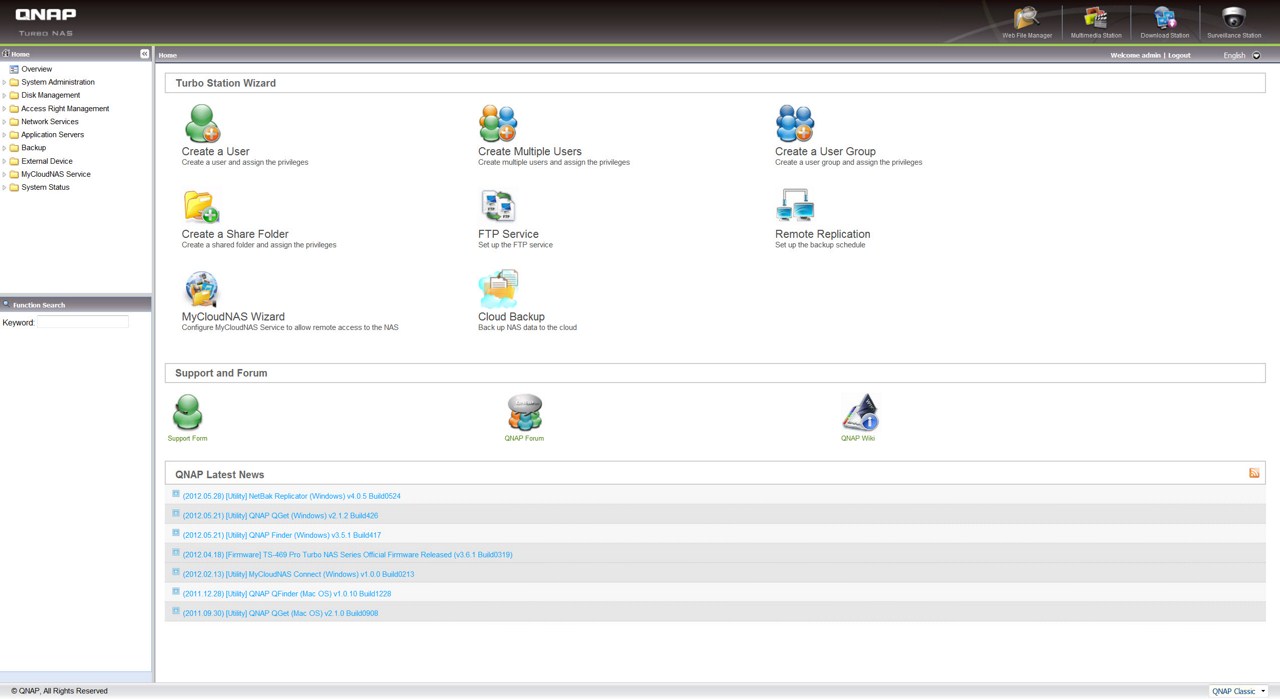The height and width of the screenshot is (699, 1280).
Task: Open QNAP QGet Windows v2.1.2 news item
Action: pos(280,516)
